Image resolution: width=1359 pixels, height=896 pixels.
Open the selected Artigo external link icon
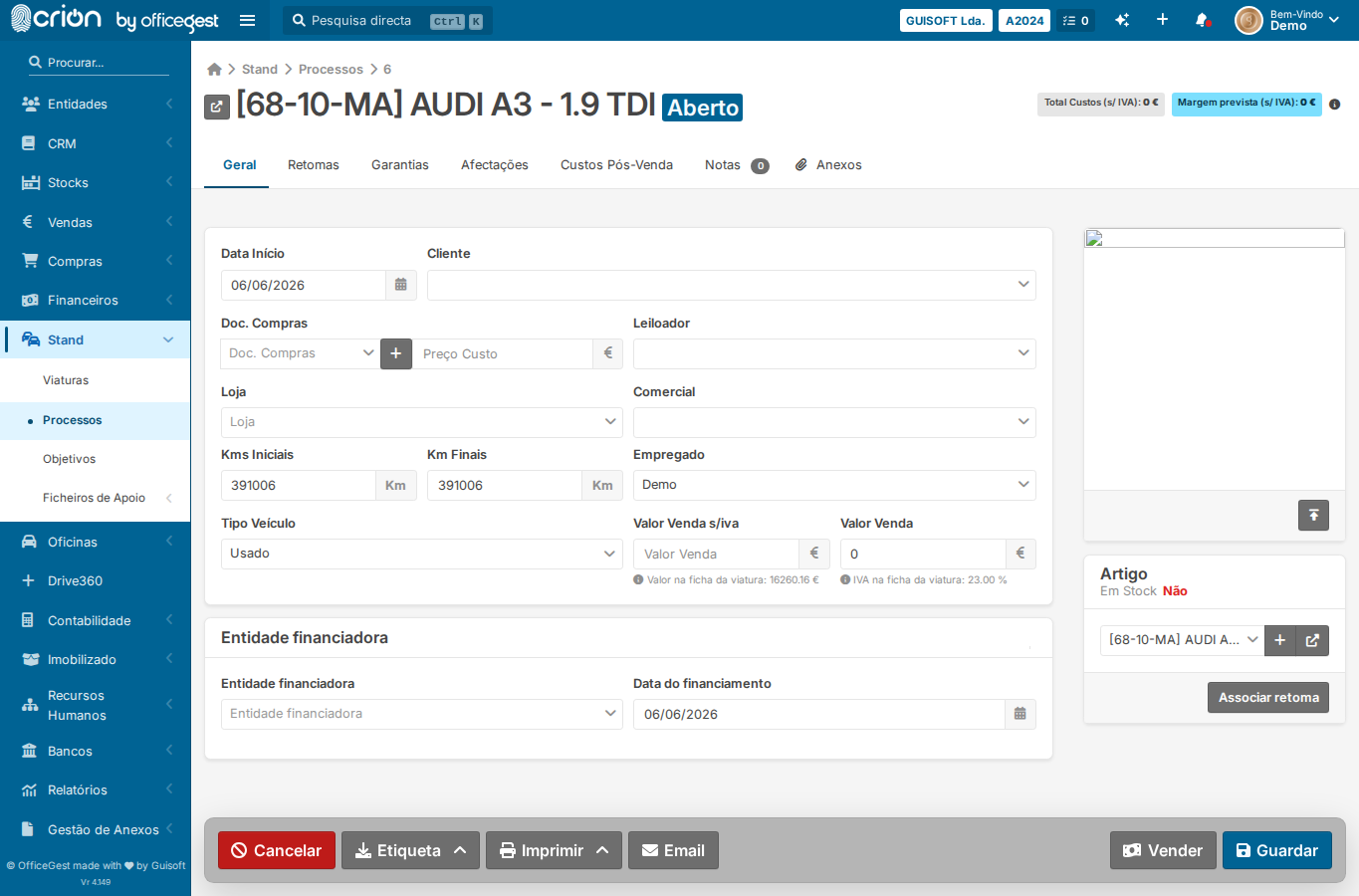tap(1312, 640)
